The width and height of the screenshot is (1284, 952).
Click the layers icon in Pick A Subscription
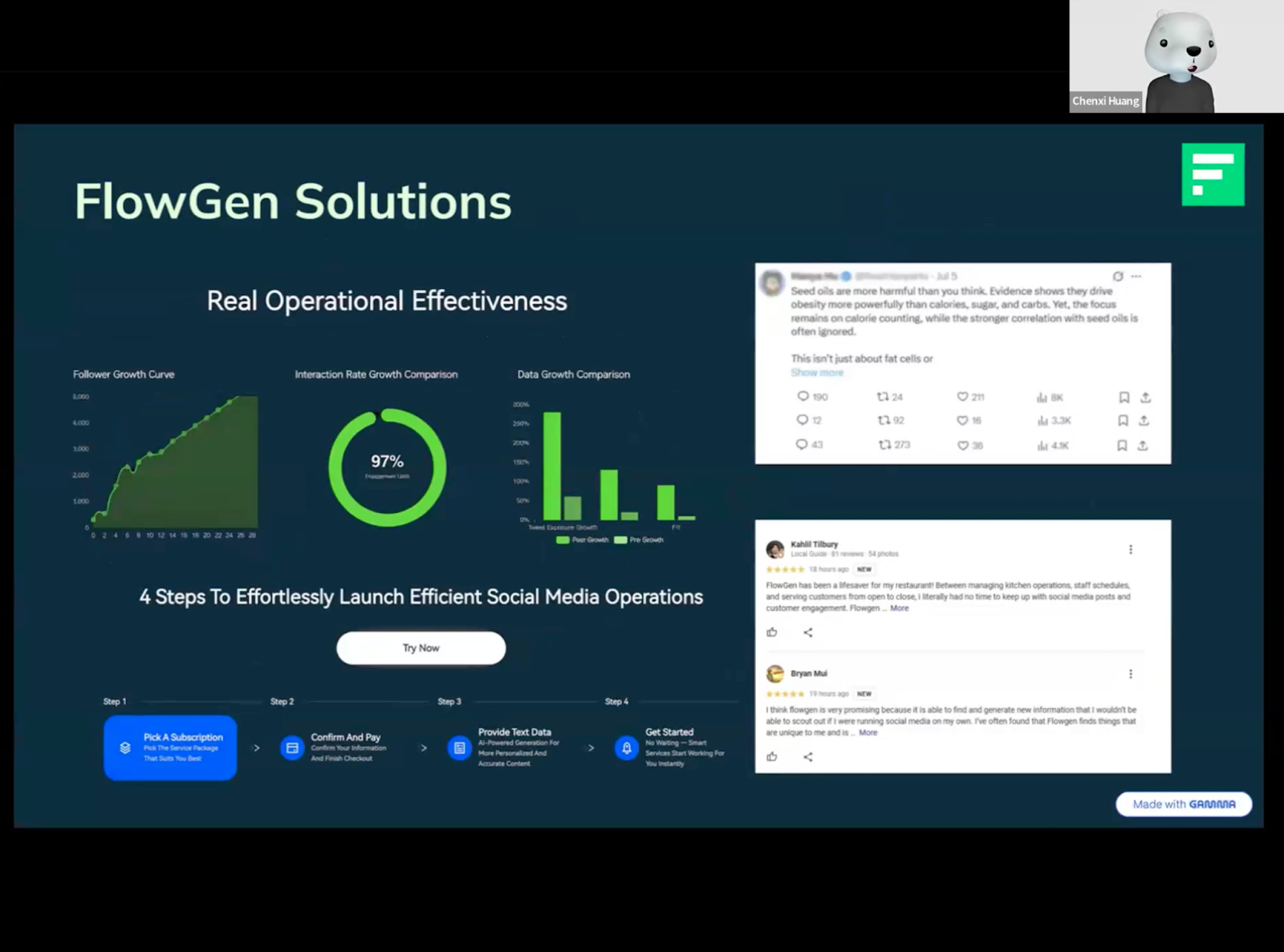(x=125, y=747)
